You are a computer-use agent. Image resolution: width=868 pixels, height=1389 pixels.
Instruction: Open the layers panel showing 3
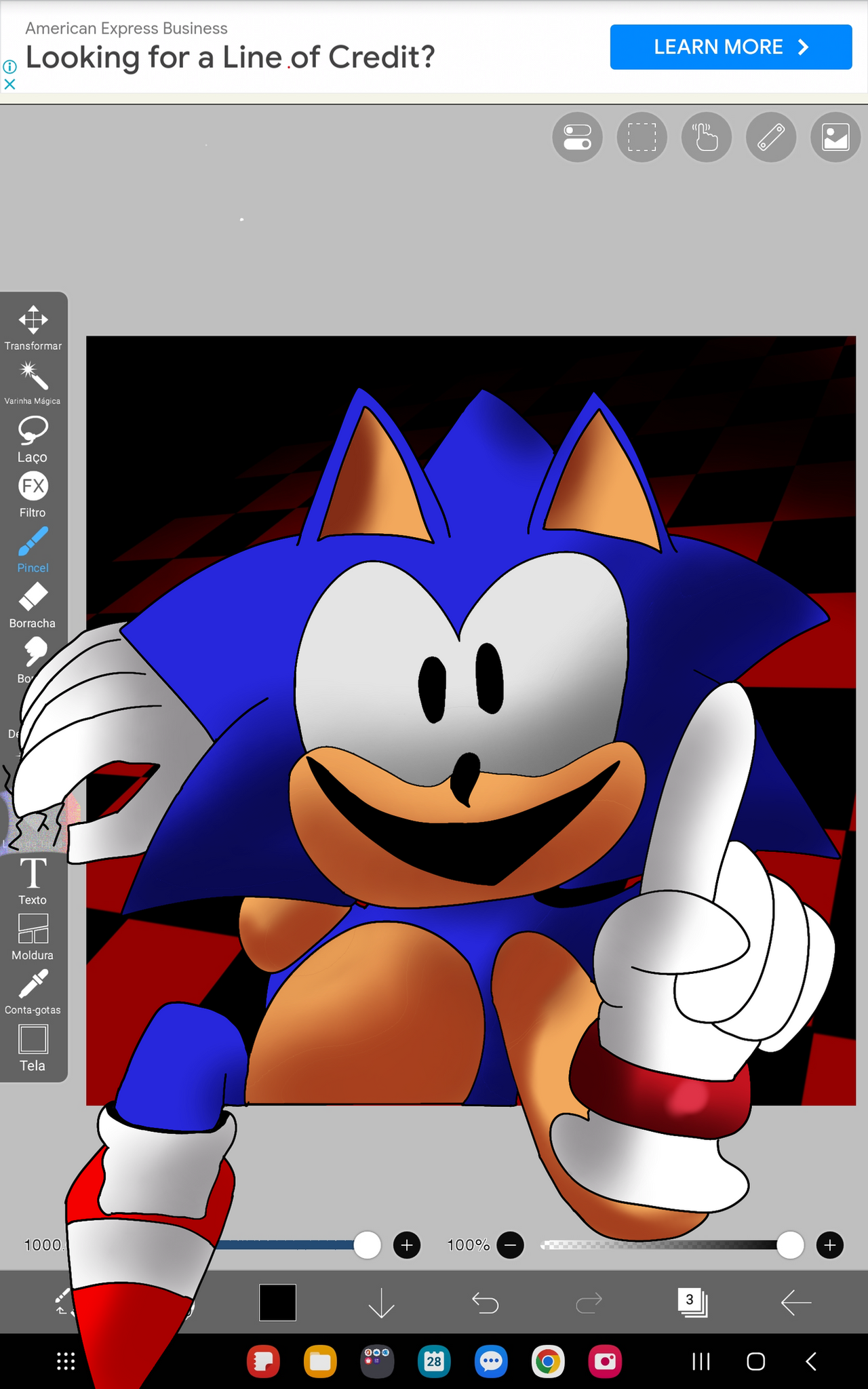tap(692, 1302)
